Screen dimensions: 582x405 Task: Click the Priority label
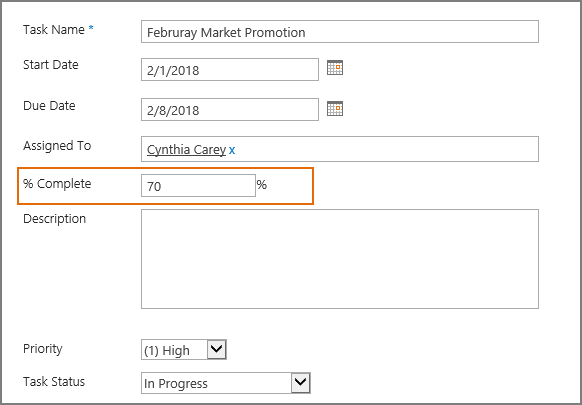coord(43,349)
